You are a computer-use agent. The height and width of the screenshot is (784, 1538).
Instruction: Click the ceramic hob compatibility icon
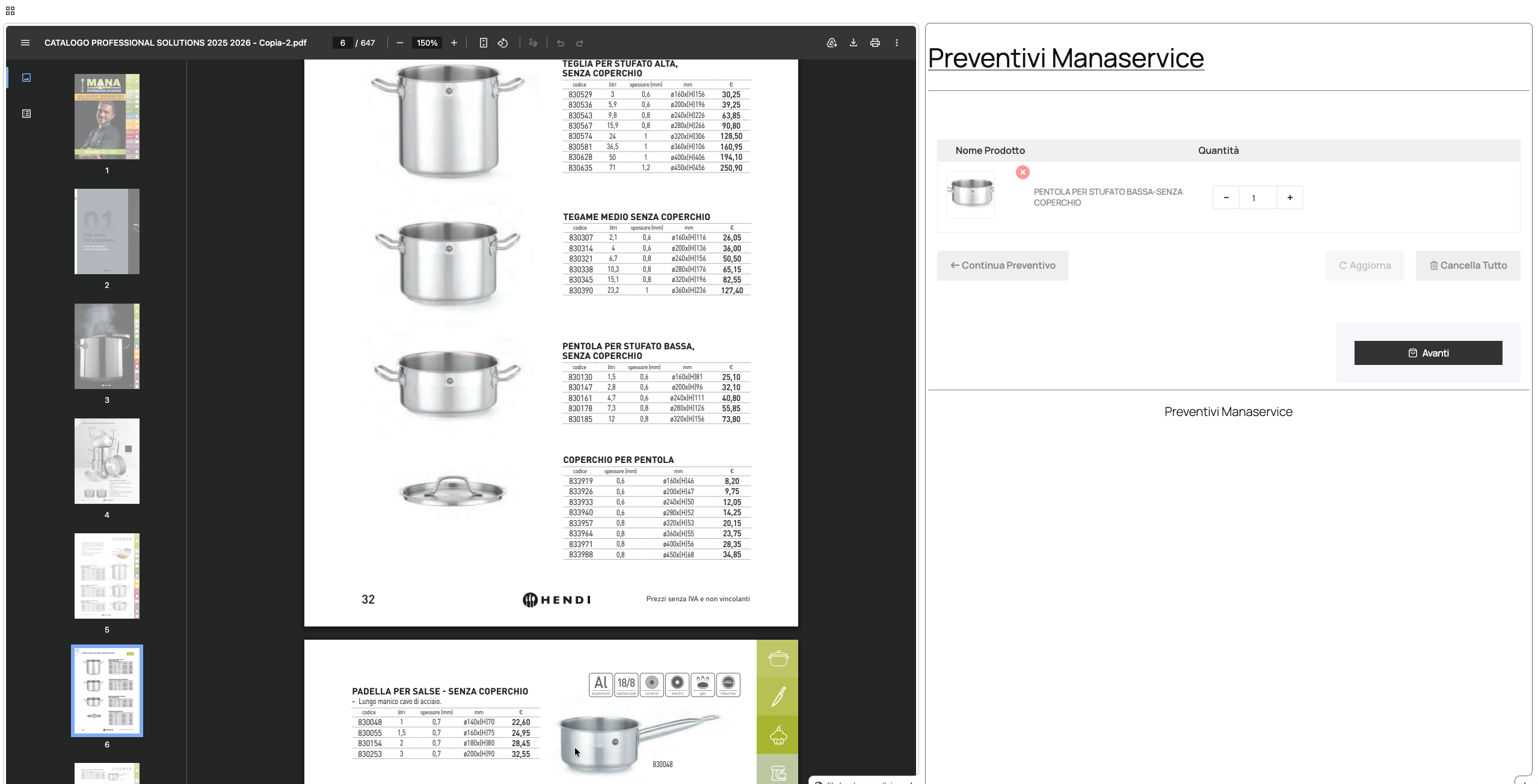click(652, 685)
